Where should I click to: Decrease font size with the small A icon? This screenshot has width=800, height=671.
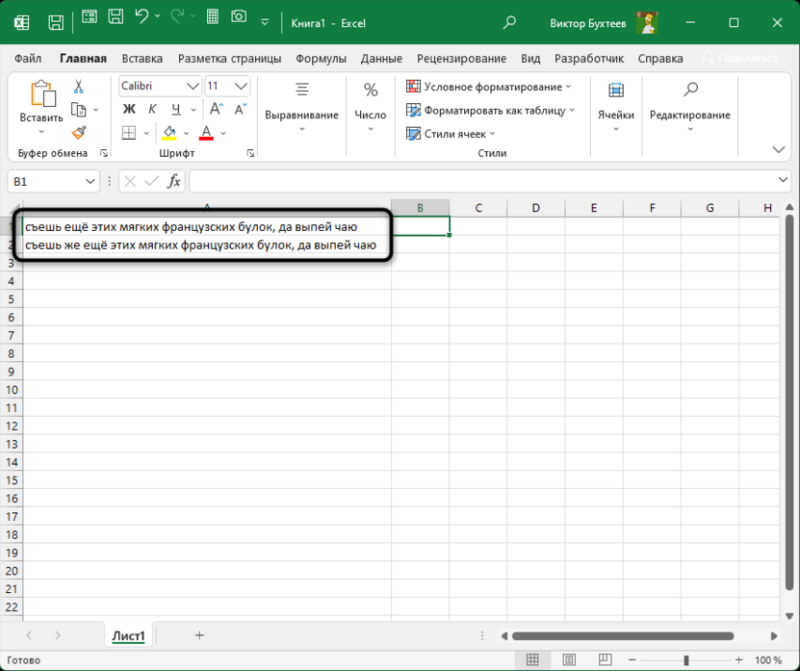pos(240,109)
